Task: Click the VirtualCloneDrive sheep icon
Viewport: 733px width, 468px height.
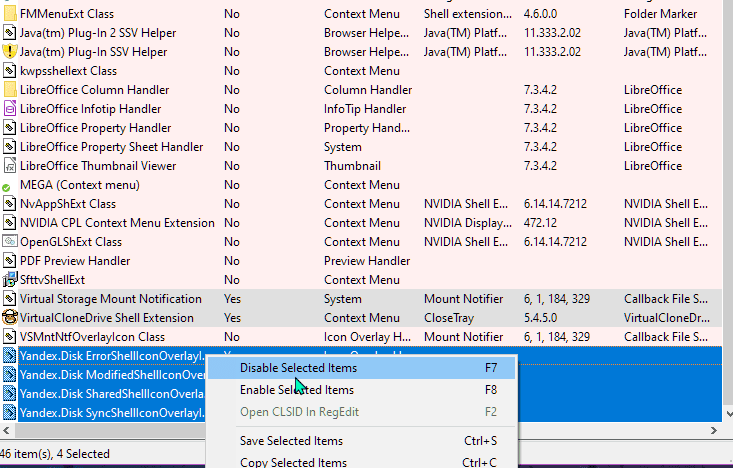Action: click(x=9, y=318)
